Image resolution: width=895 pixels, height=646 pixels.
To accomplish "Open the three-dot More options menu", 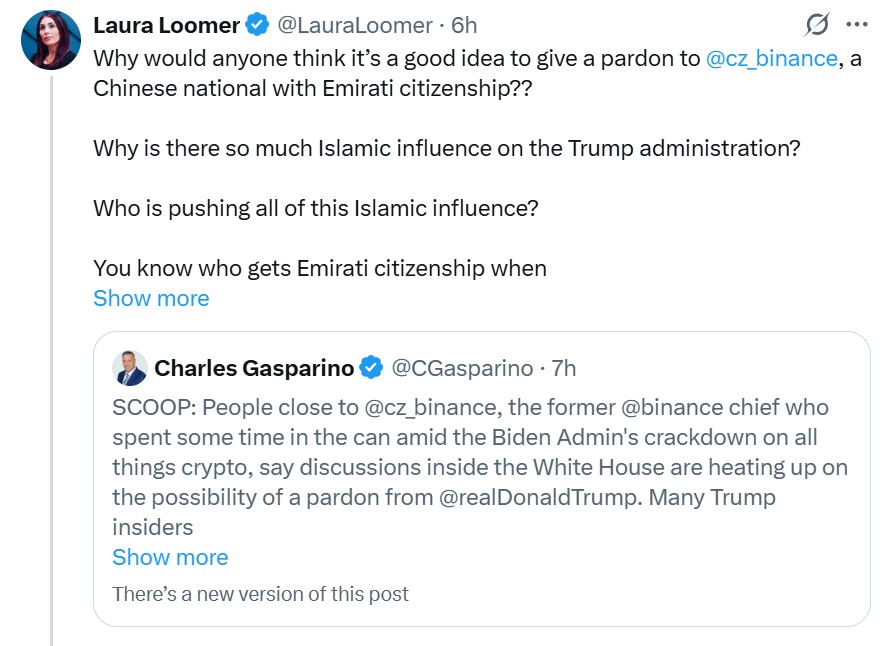I will point(857,25).
